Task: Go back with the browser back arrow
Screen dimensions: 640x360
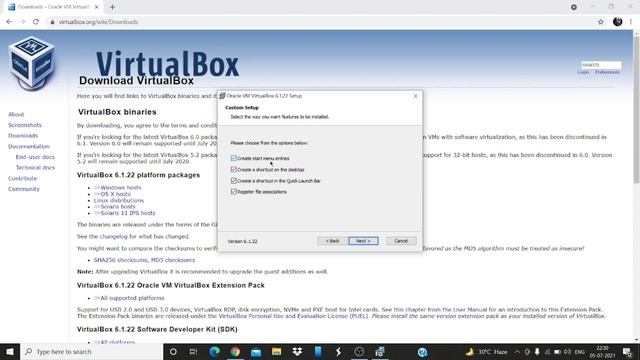Action: pos(9,22)
